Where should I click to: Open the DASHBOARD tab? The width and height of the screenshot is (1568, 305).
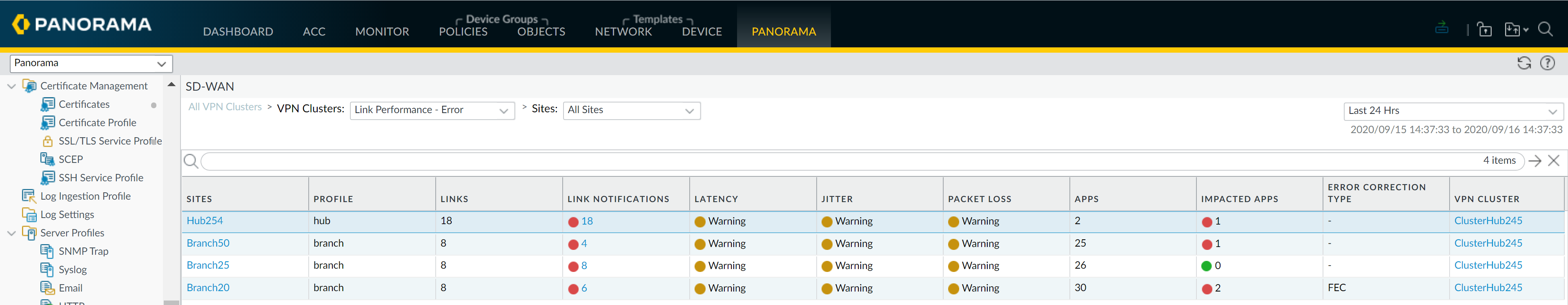[x=238, y=32]
